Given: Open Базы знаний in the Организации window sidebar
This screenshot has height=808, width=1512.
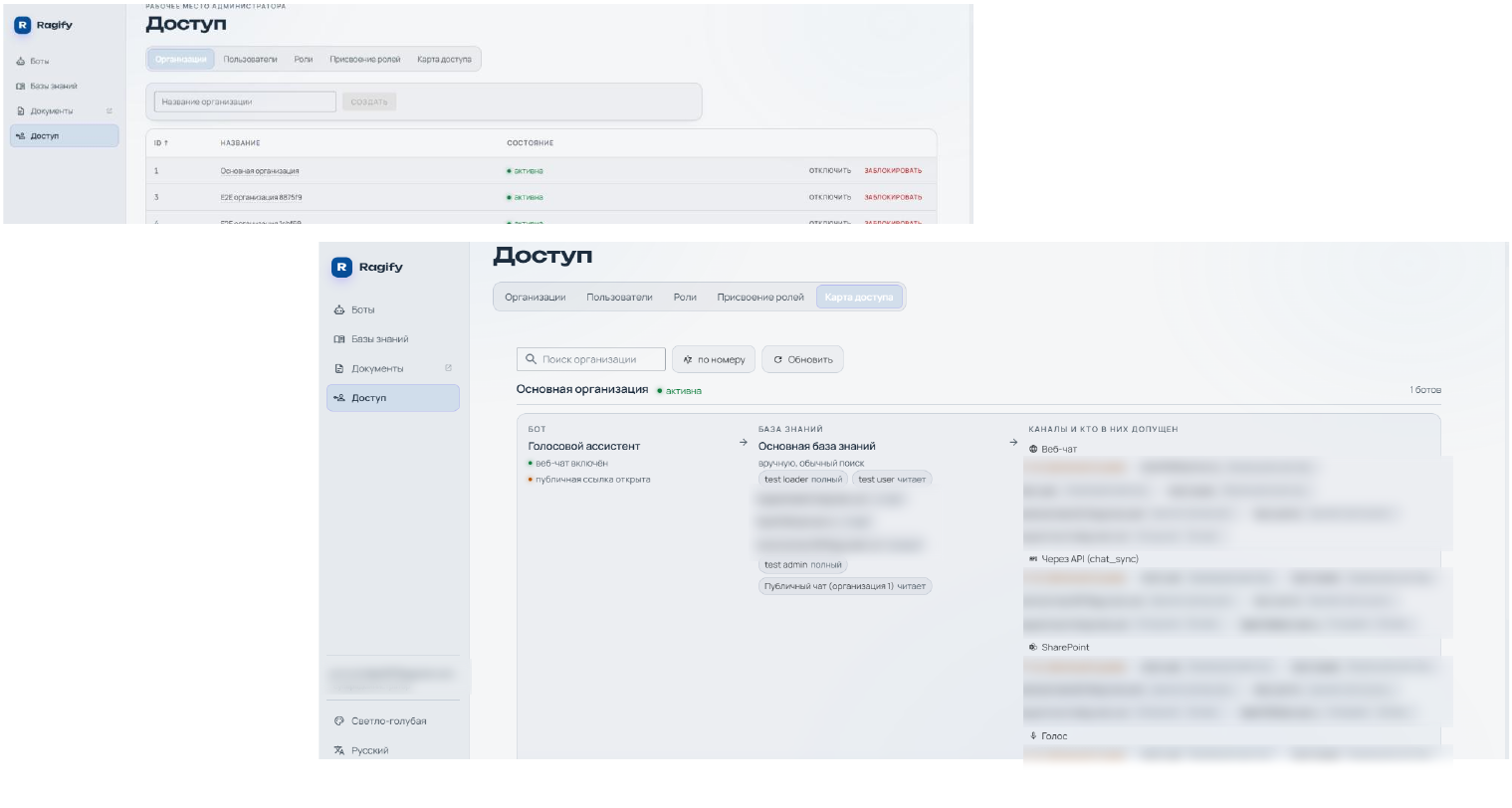Looking at the screenshot, I should (64, 87).
